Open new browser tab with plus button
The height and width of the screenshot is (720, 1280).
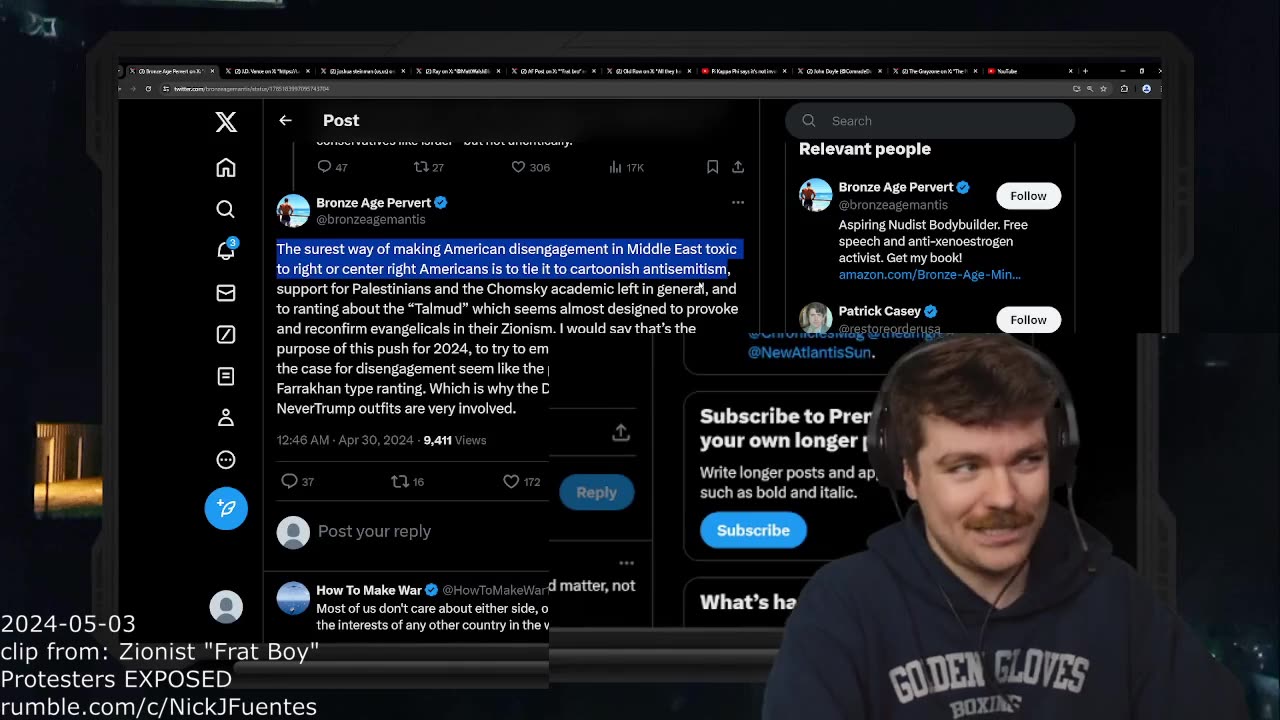click(x=1085, y=71)
